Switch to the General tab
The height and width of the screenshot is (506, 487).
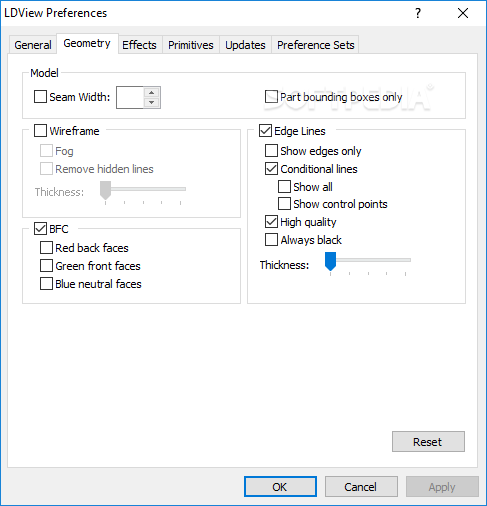click(x=33, y=45)
